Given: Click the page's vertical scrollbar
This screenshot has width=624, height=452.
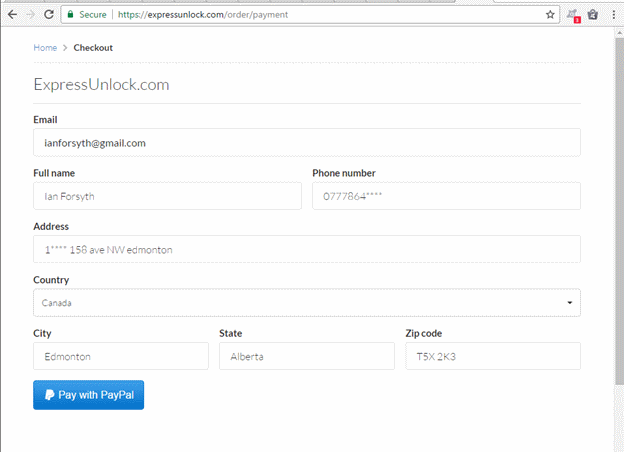Looking at the screenshot, I should [x=619, y=211].
